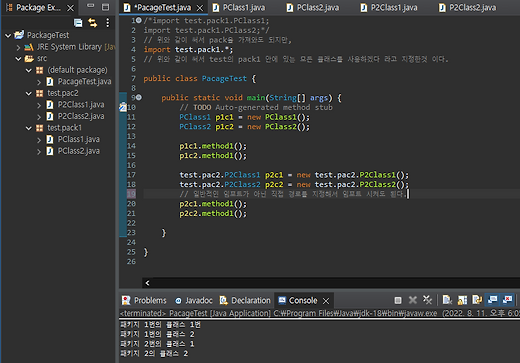Click PClass2.java file icon in tree

[x=50, y=151]
